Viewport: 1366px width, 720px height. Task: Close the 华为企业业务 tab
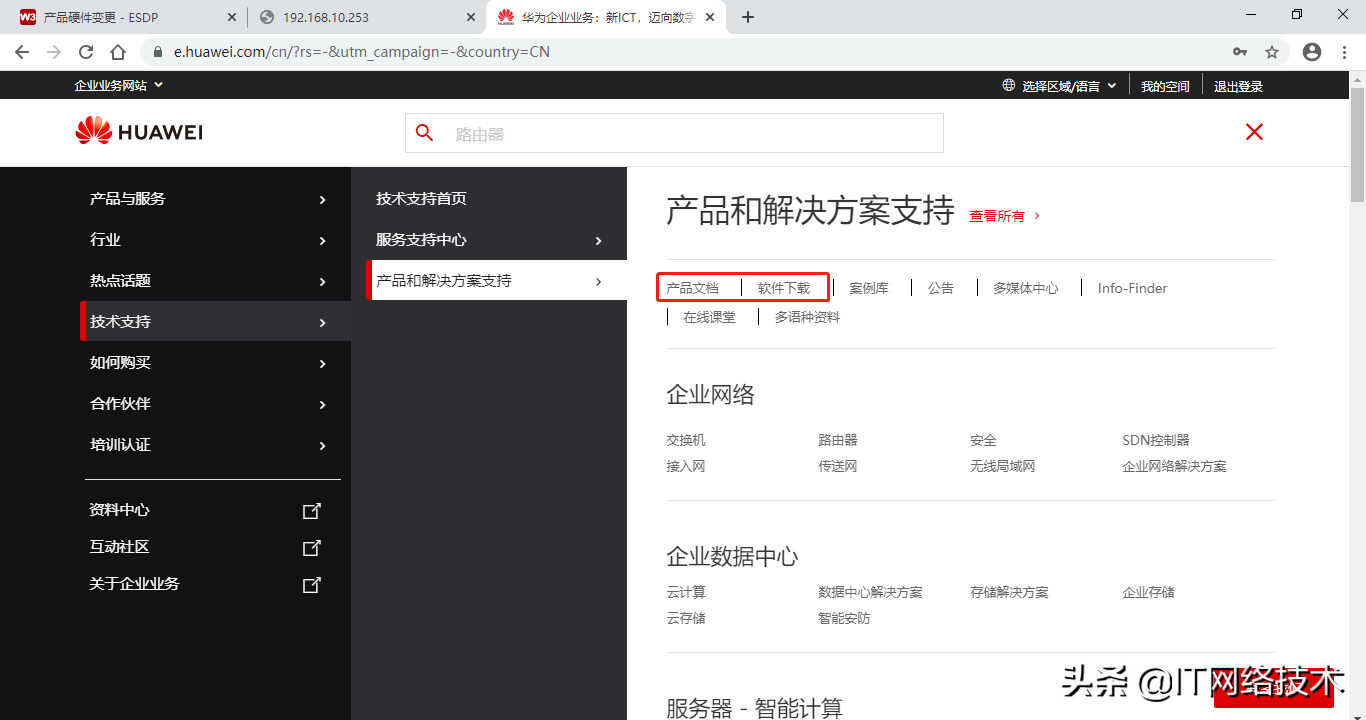709,17
